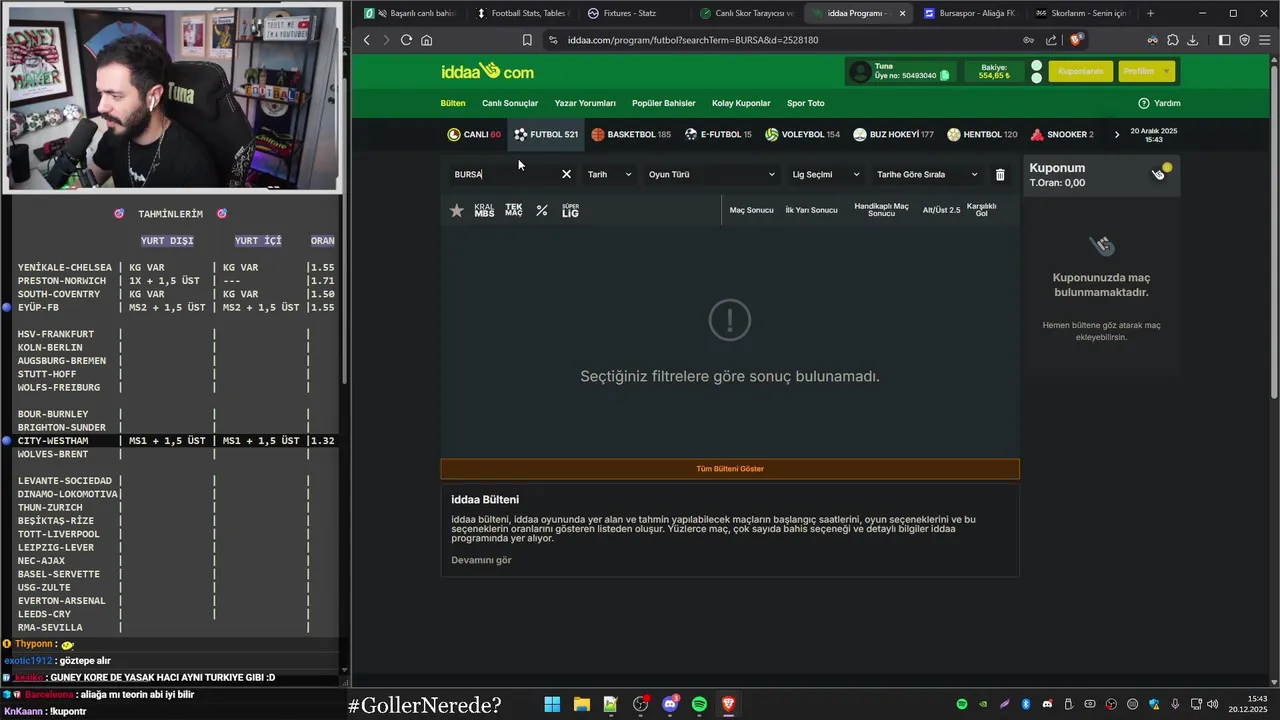This screenshot has width=1280, height=720.
Task: Reload the current page
Action: coord(406,40)
